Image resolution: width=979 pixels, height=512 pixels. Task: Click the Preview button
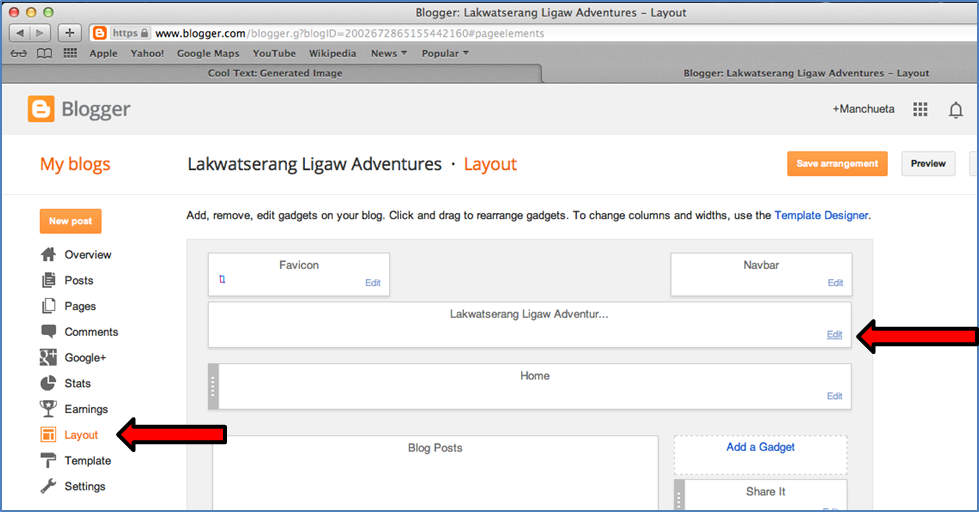coord(928,164)
